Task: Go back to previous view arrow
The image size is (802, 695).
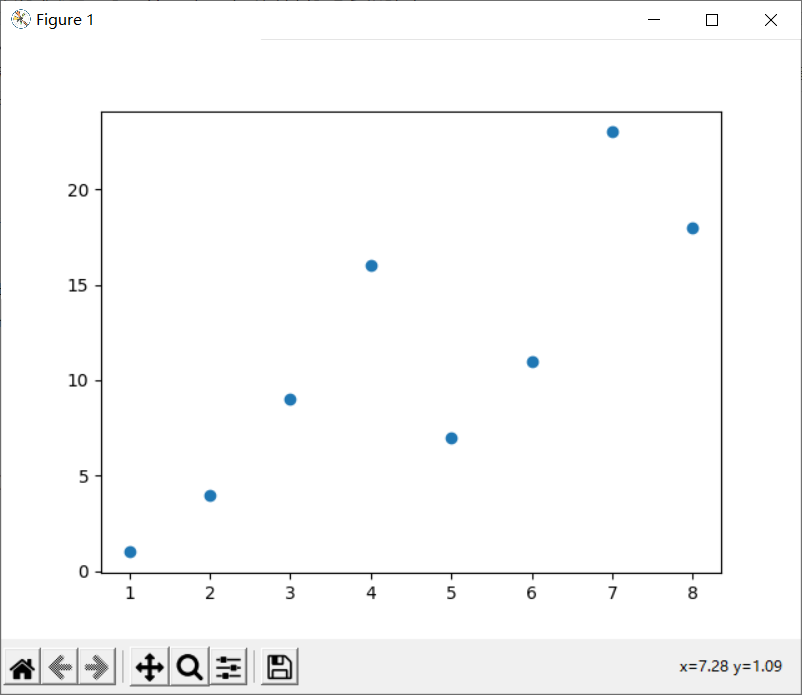Action: (60, 667)
